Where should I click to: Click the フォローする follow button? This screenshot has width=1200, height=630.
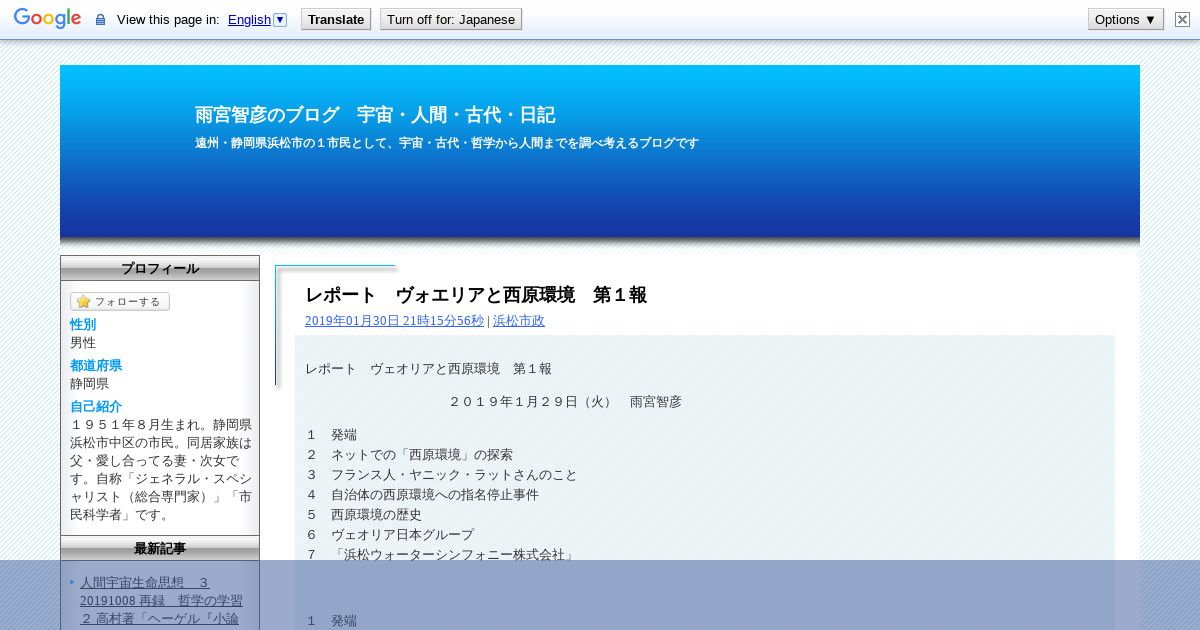120,301
